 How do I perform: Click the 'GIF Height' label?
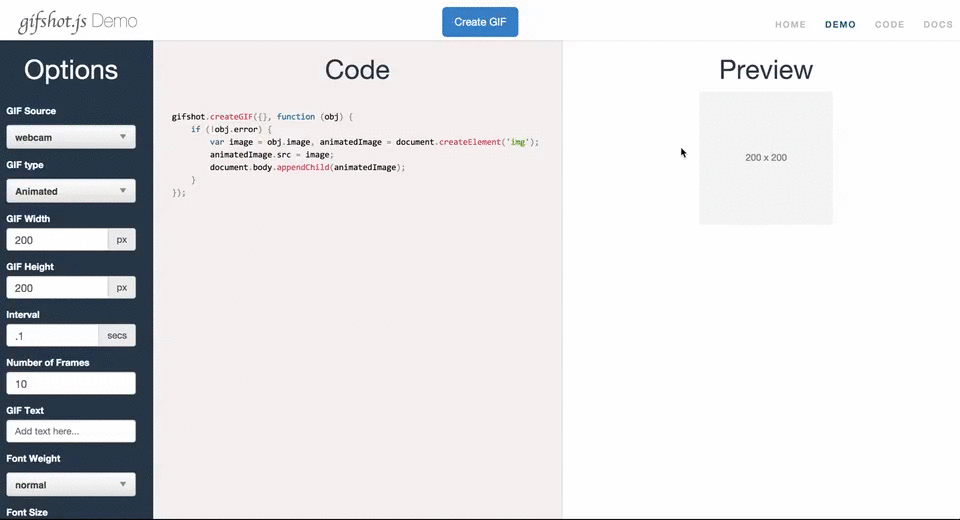(x=30, y=266)
